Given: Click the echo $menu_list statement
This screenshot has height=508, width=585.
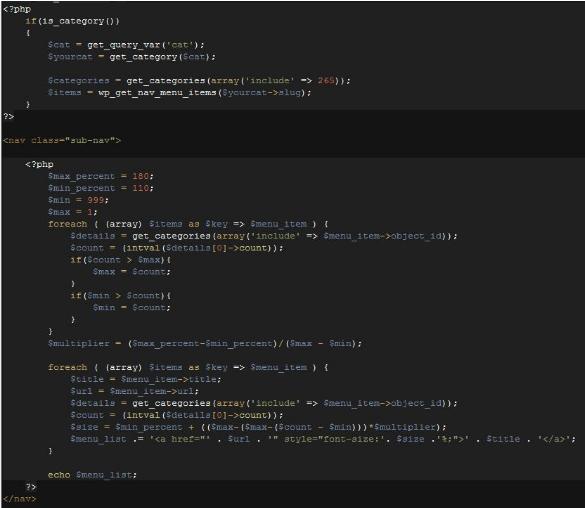Looking at the screenshot, I should 92,475.
